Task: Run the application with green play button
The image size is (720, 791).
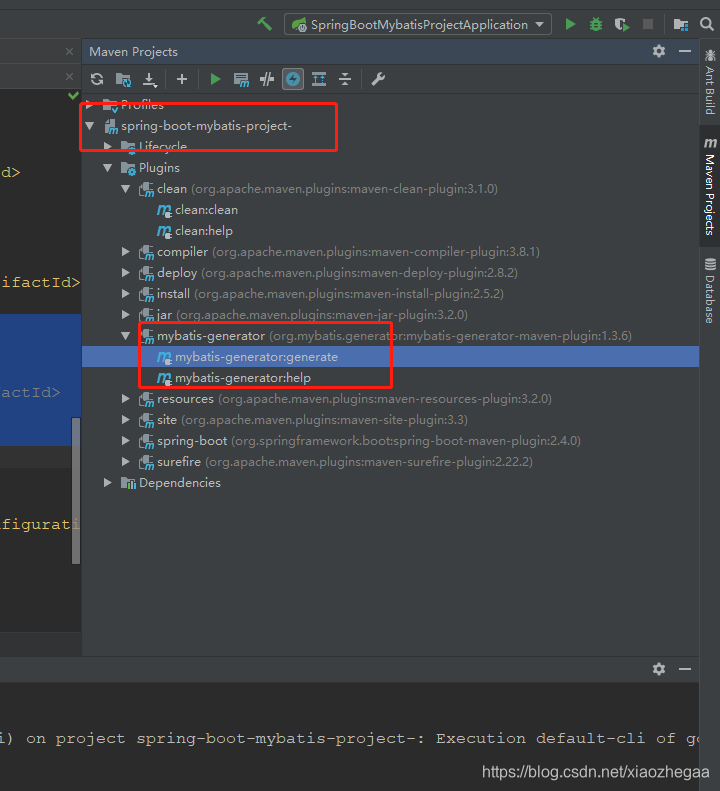Action: [x=570, y=24]
